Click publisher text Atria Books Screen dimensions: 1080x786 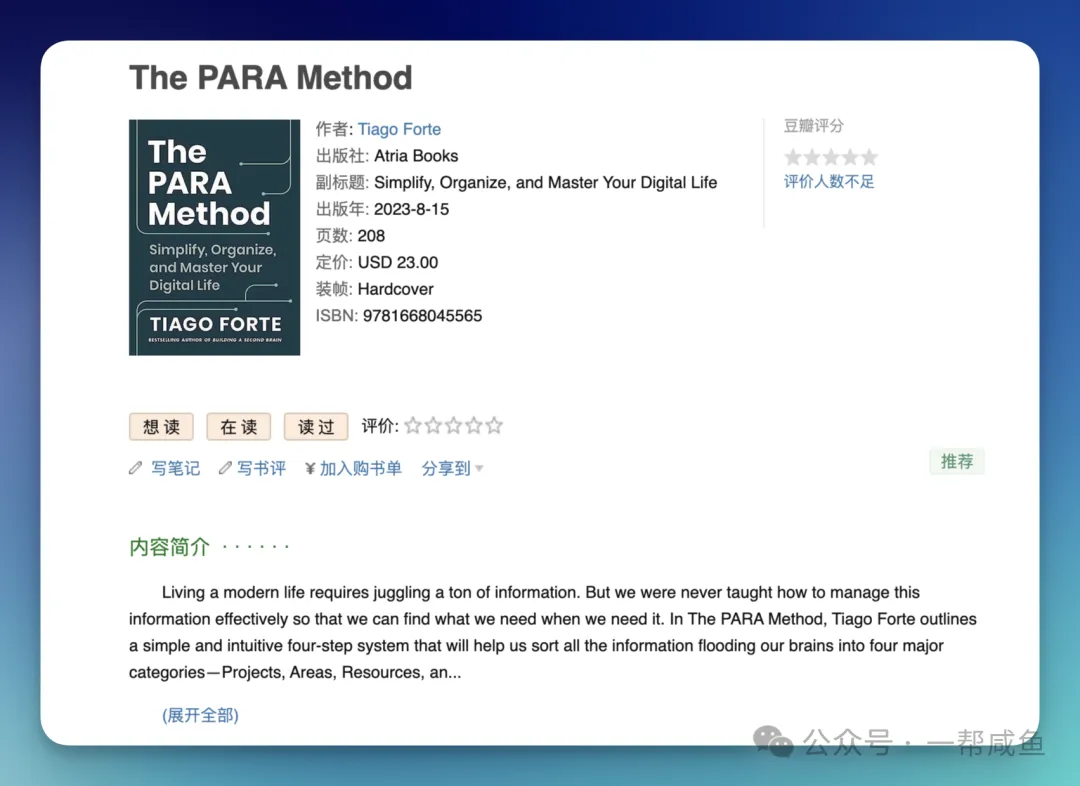point(416,156)
